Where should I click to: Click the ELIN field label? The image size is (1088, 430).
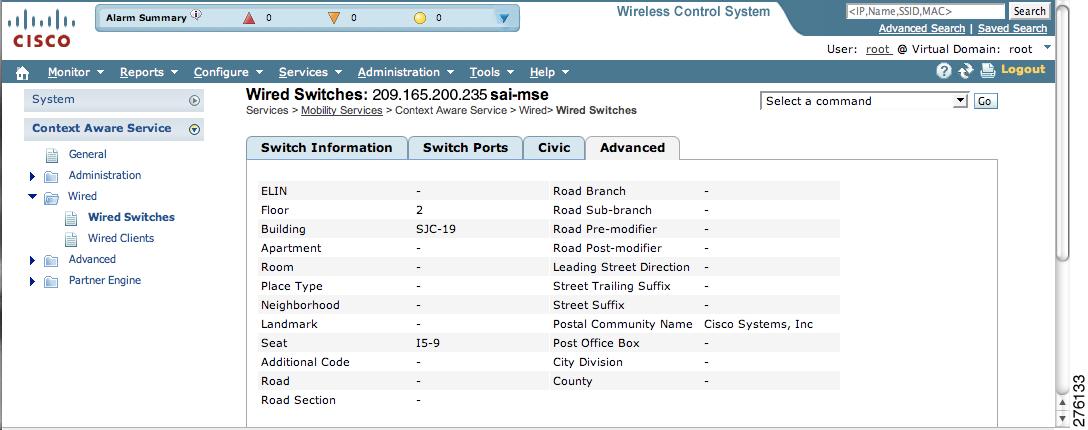(273, 191)
